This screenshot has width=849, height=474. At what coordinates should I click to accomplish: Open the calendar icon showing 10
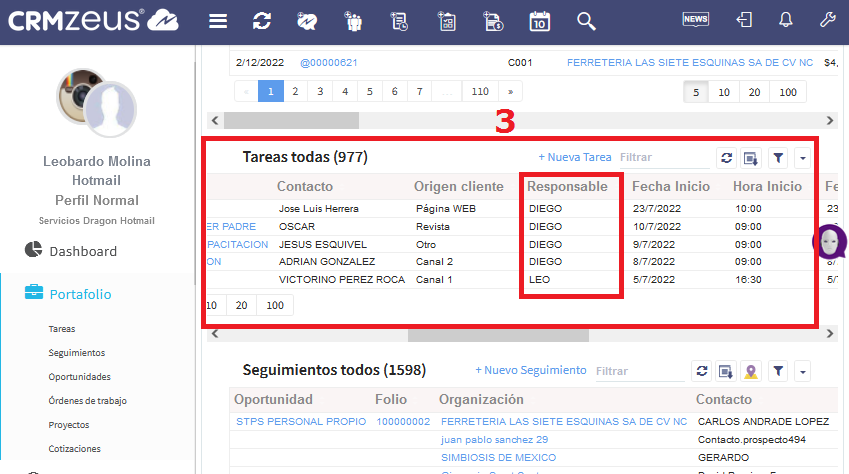point(539,21)
